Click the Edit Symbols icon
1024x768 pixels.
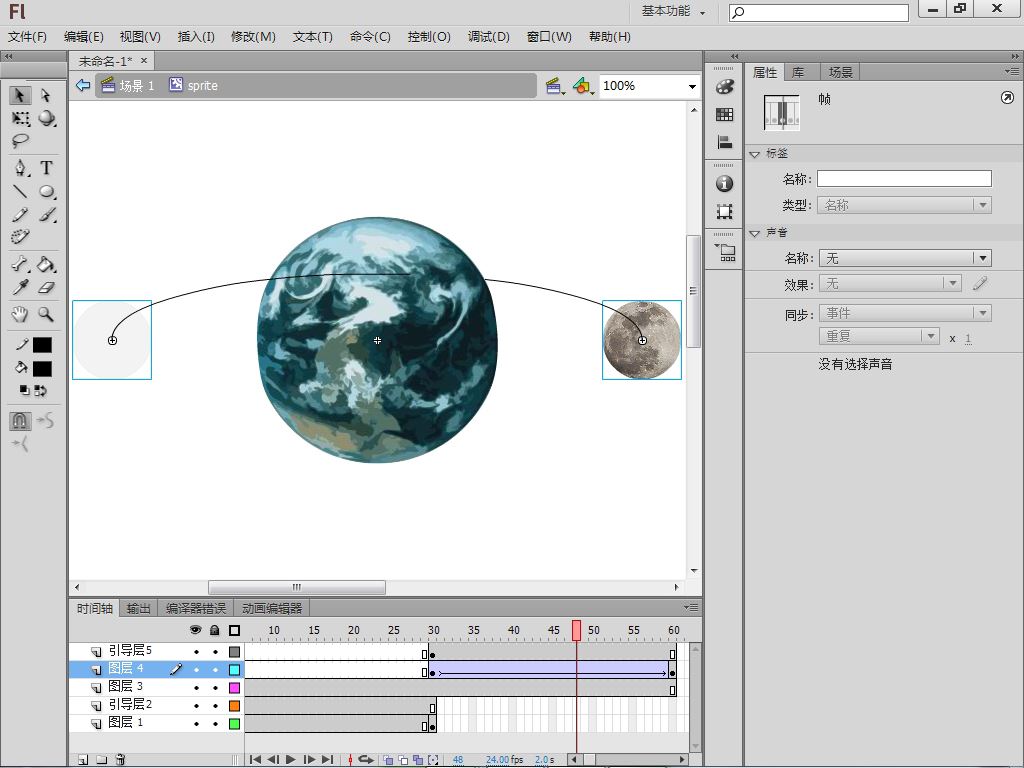pos(583,86)
